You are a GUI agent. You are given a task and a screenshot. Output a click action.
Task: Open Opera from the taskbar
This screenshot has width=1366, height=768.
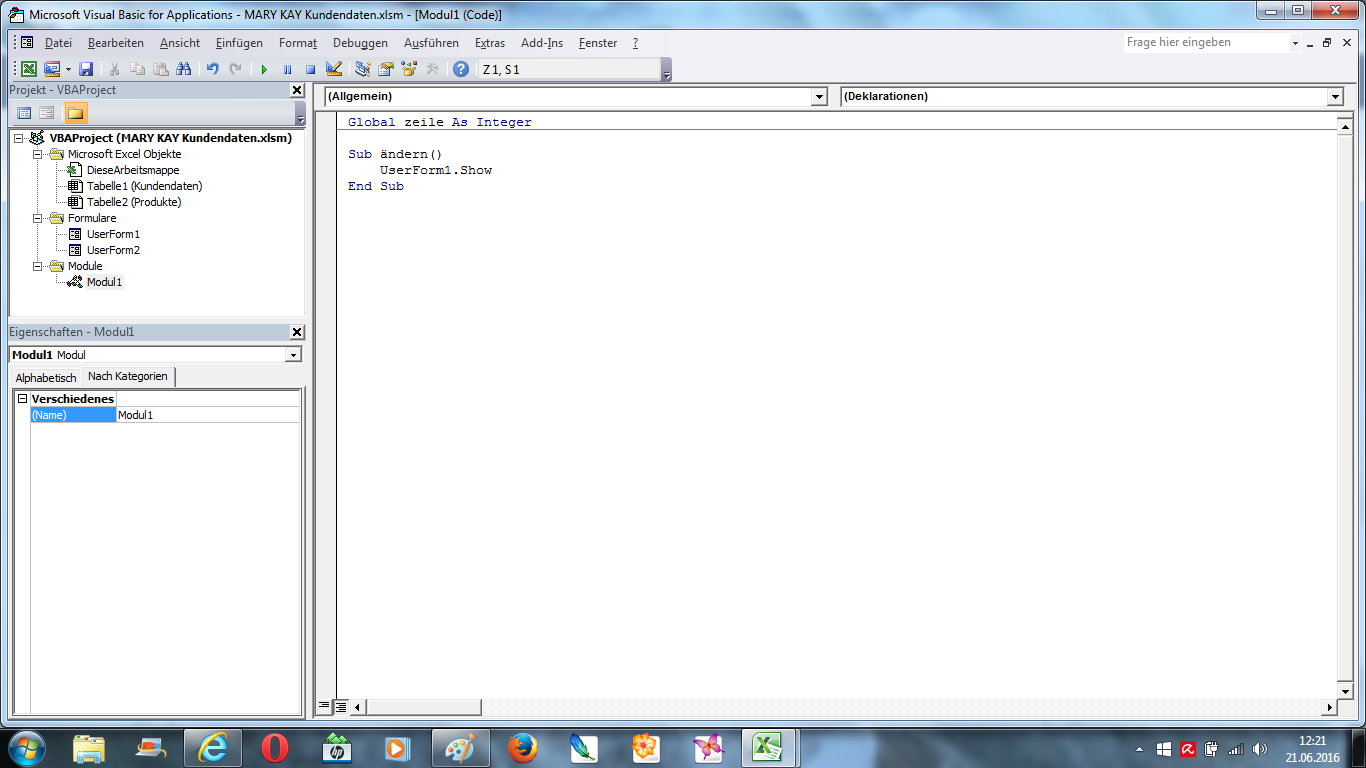274,748
